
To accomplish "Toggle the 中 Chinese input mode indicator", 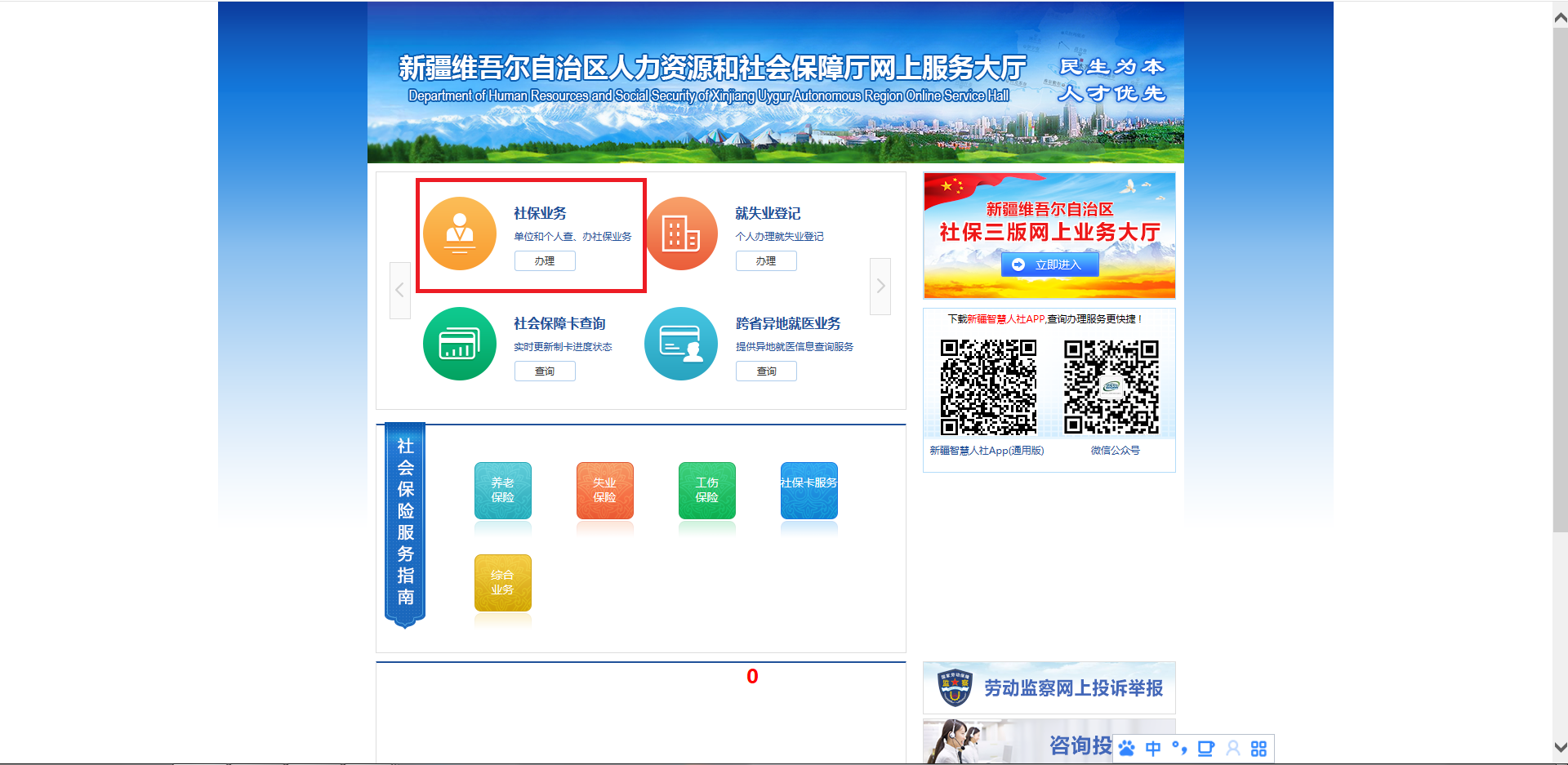I will click(1153, 749).
